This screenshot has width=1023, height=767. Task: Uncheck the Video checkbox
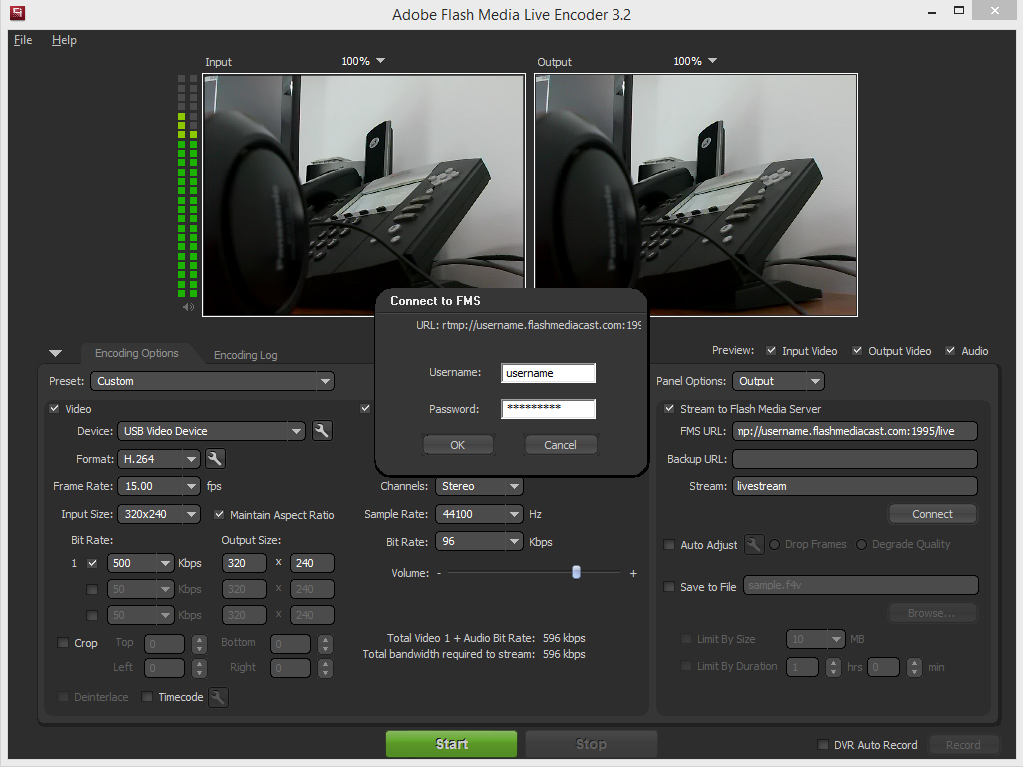tap(54, 409)
